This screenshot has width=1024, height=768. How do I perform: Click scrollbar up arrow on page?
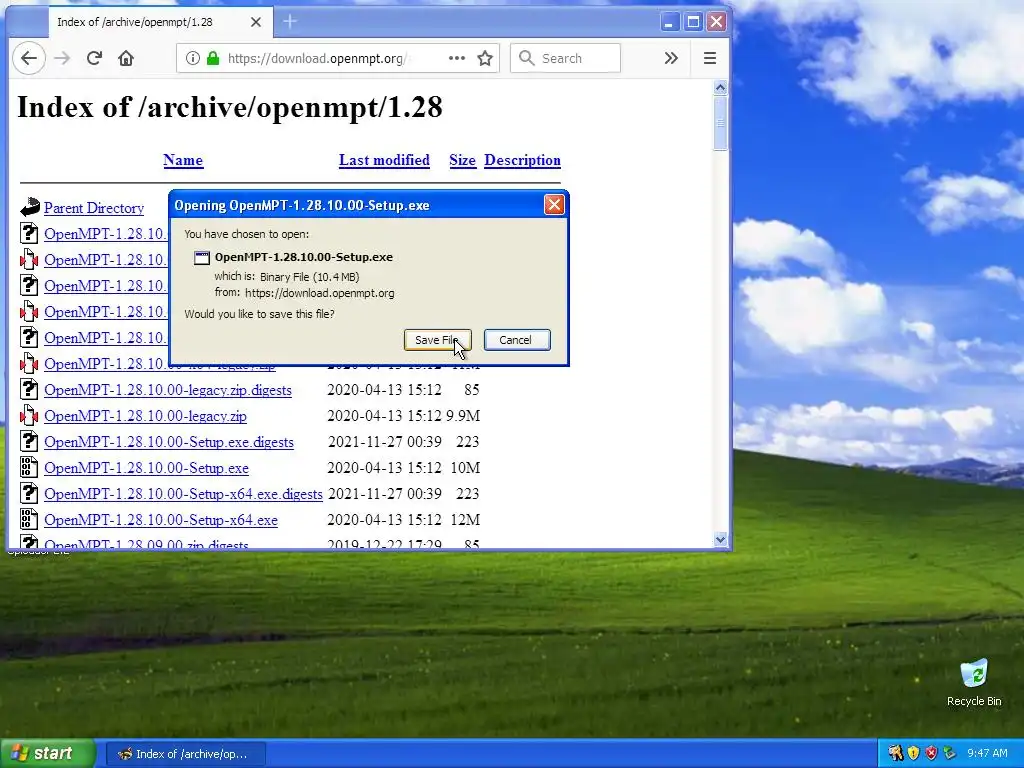click(x=720, y=88)
